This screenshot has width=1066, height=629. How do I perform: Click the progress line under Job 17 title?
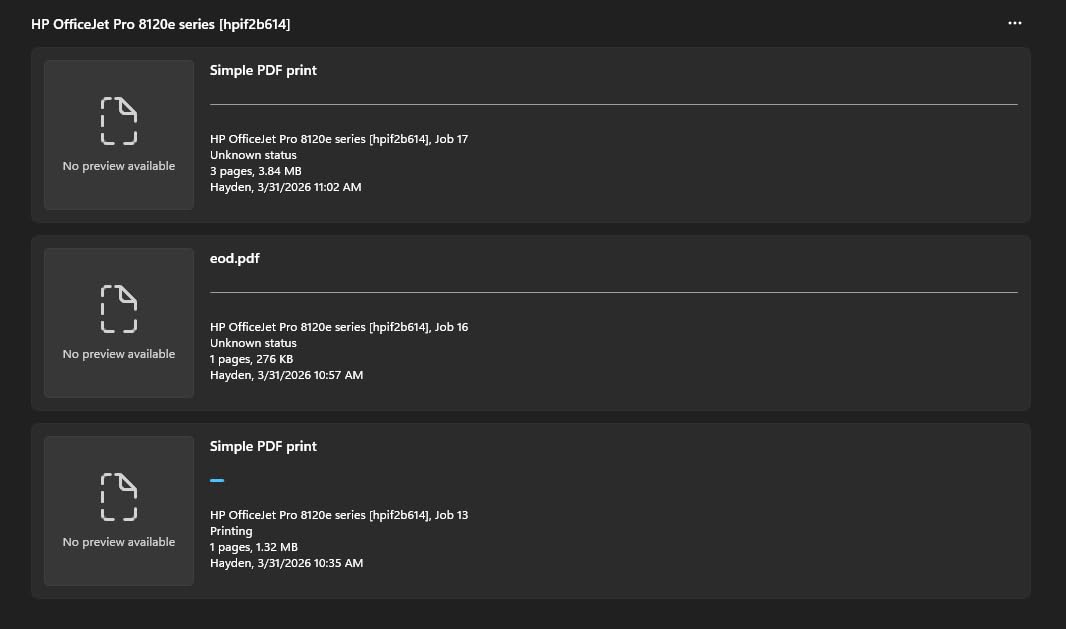pyautogui.click(x=613, y=104)
